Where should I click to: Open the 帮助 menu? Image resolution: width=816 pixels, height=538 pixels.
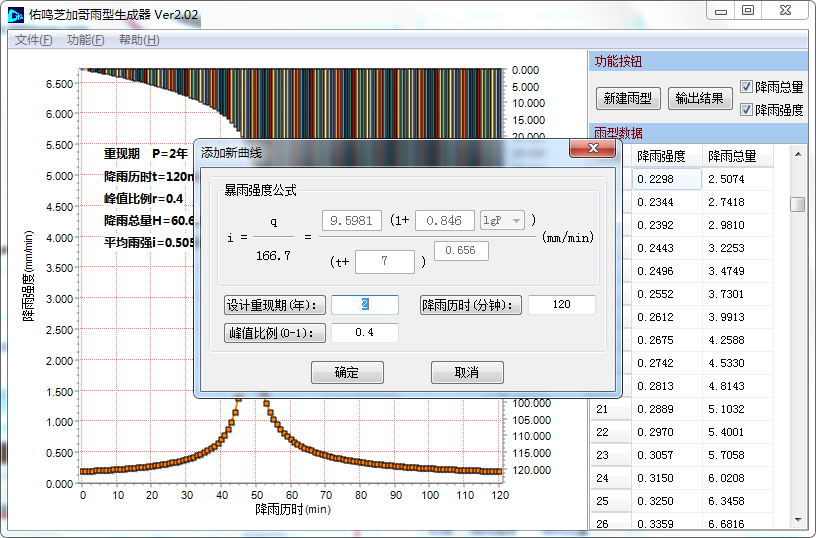point(138,40)
